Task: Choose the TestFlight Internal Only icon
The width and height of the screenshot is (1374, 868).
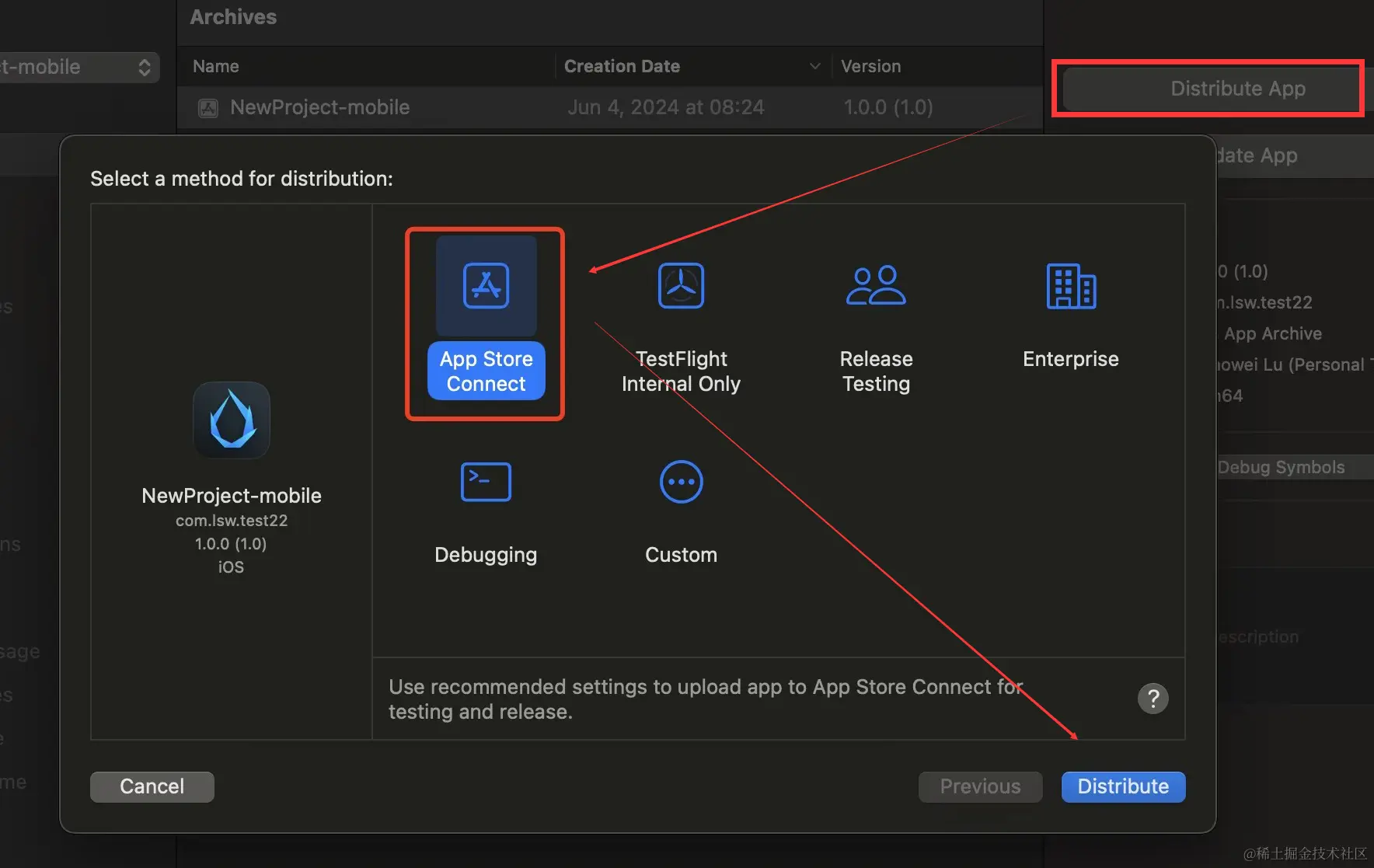Action: click(x=681, y=286)
